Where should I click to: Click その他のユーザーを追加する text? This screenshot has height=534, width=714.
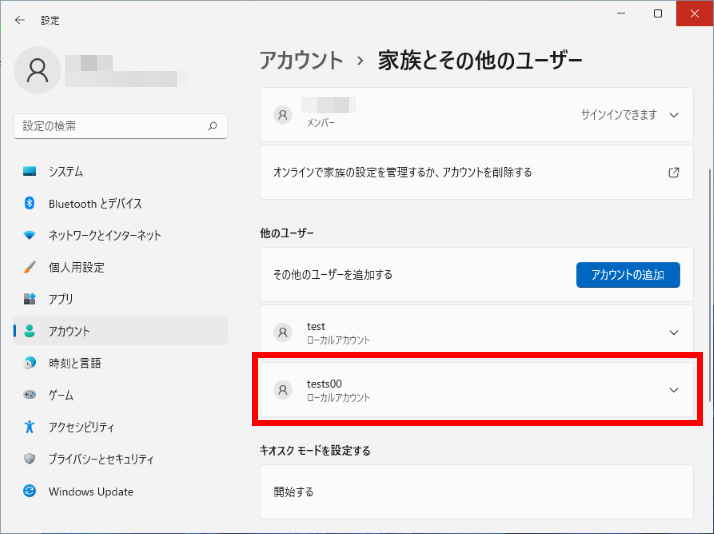point(333,275)
